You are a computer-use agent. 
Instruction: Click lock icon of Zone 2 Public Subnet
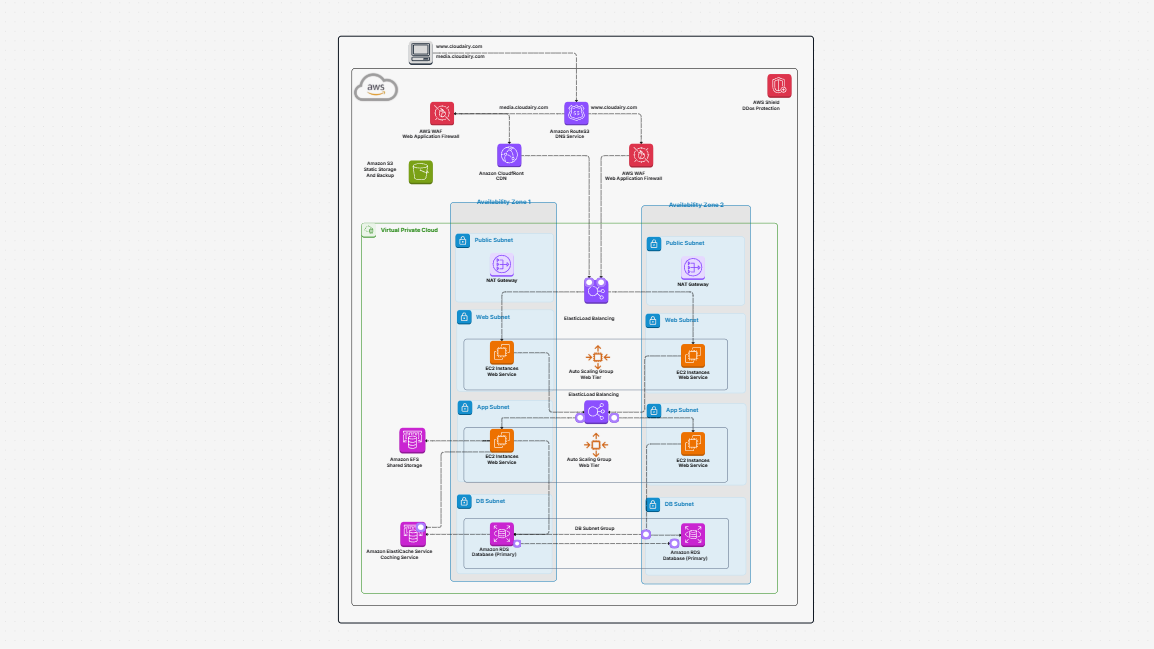(x=654, y=244)
